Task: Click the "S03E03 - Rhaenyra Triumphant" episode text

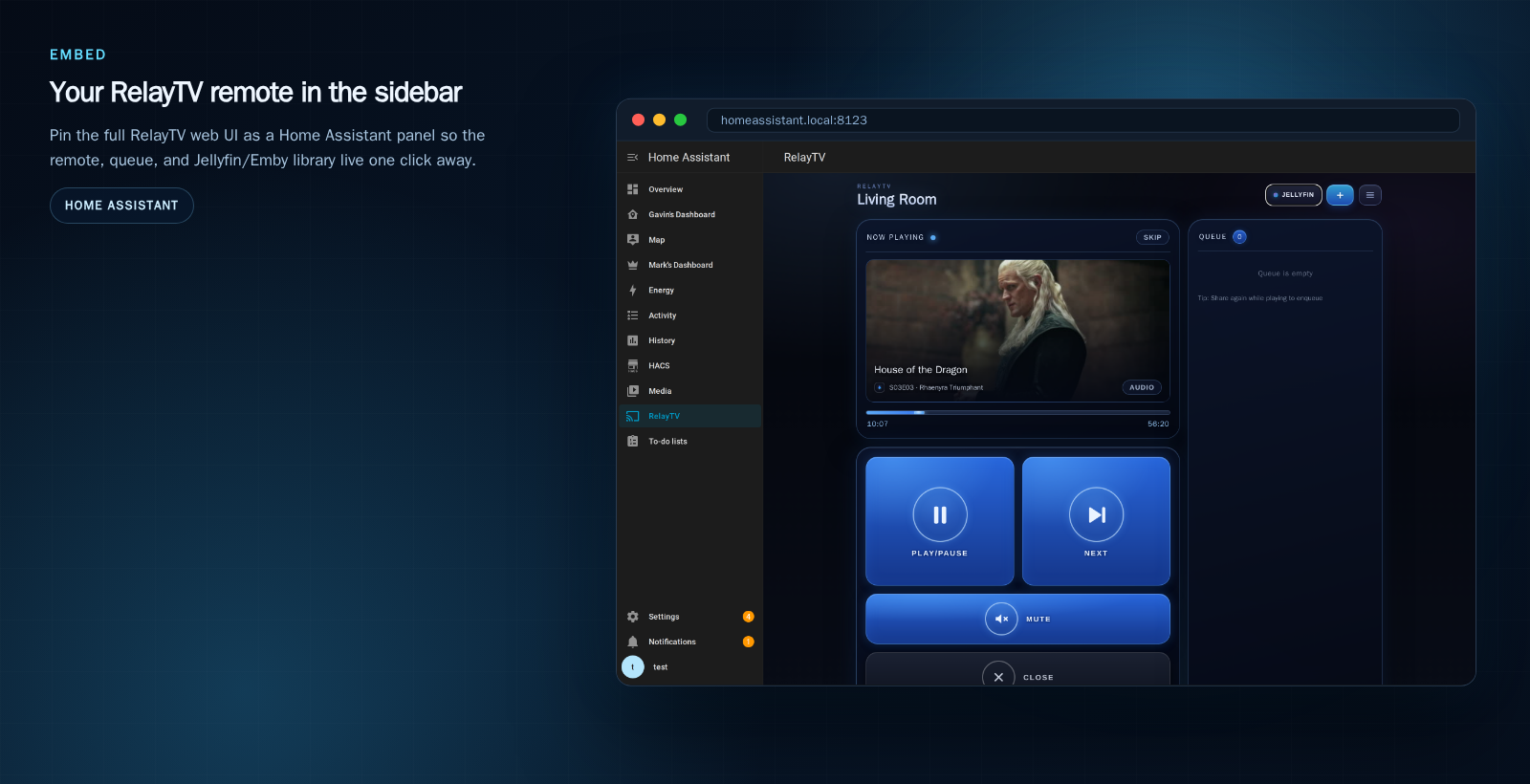Action: coord(936,387)
